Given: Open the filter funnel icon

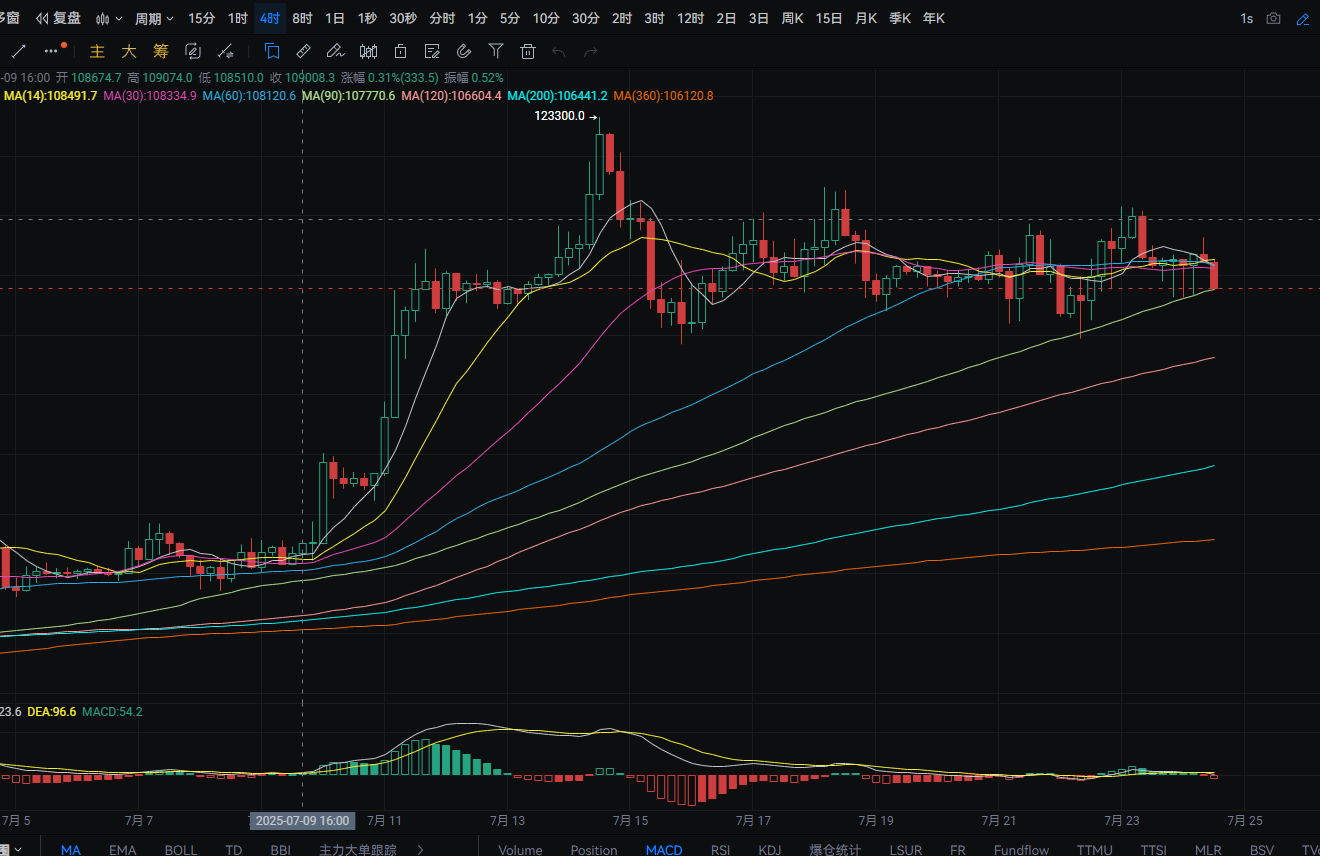Looking at the screenshot, I should tap(496, 51).
